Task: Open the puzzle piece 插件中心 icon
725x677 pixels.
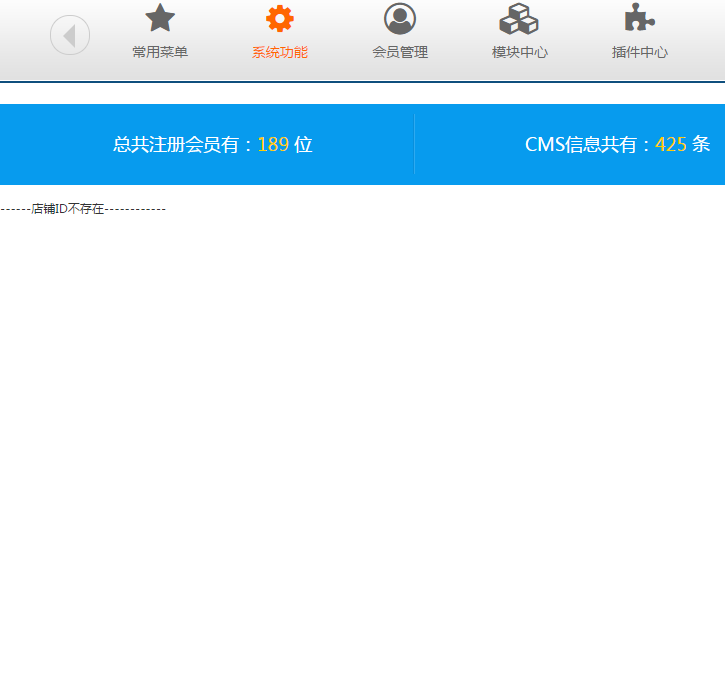Action: [x=639, y=18]
